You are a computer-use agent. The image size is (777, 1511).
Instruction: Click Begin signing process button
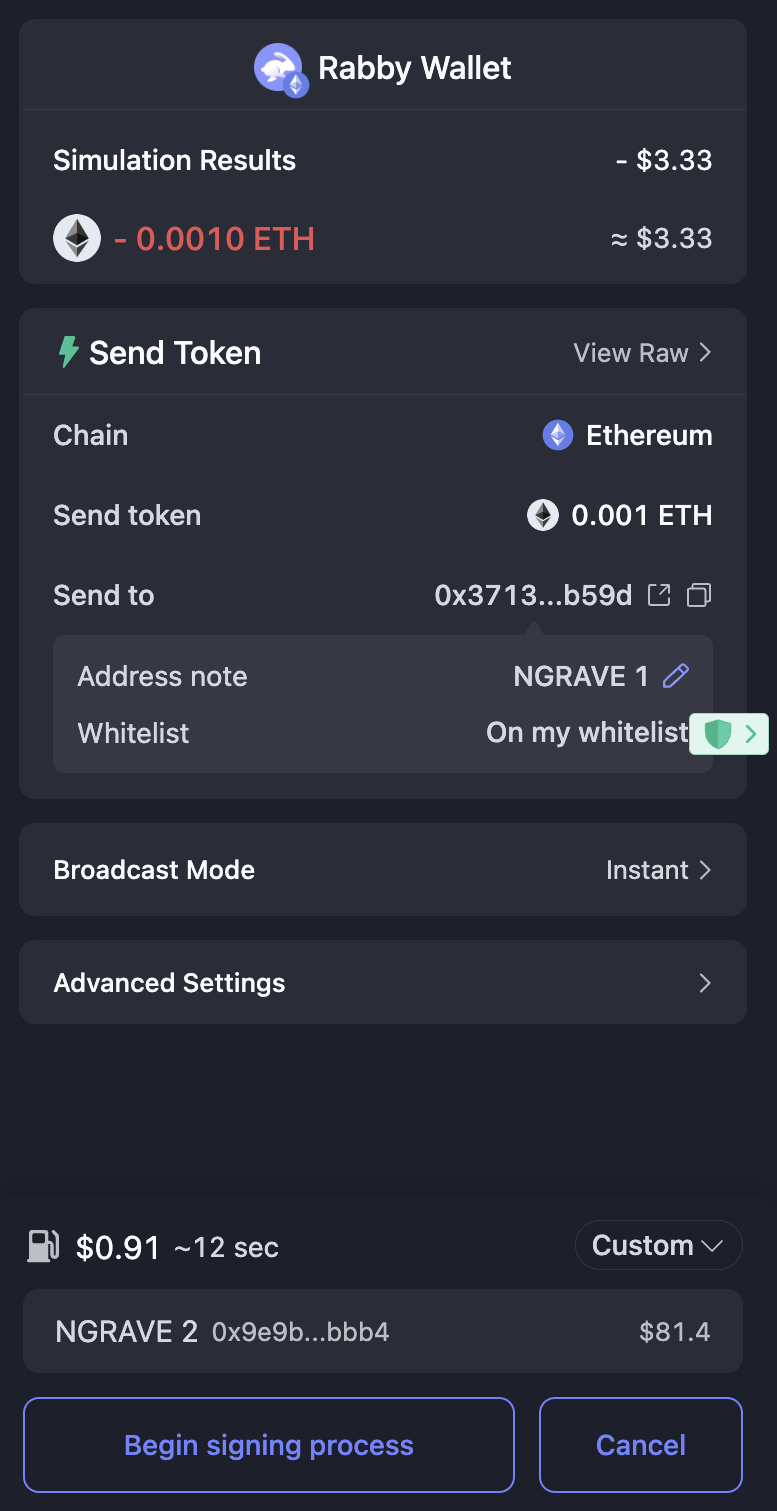tap(269, 1445)
